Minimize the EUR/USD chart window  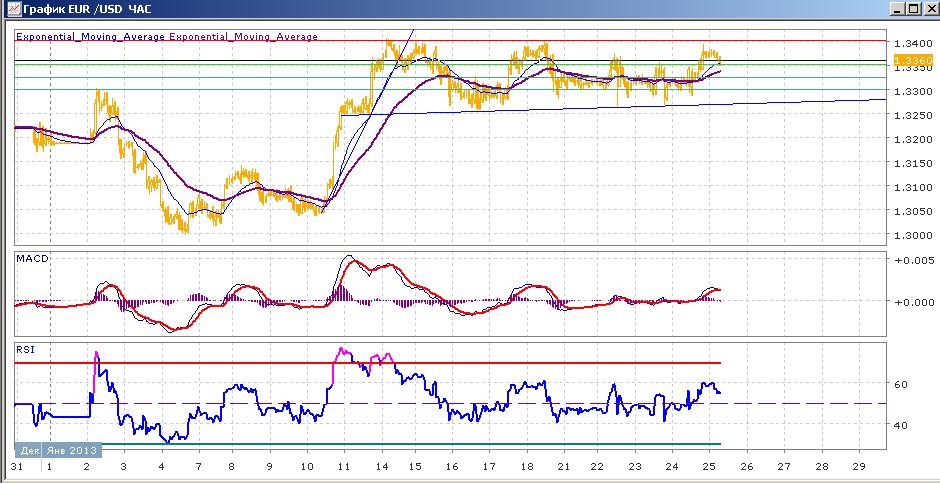click(x=897, y=10)
